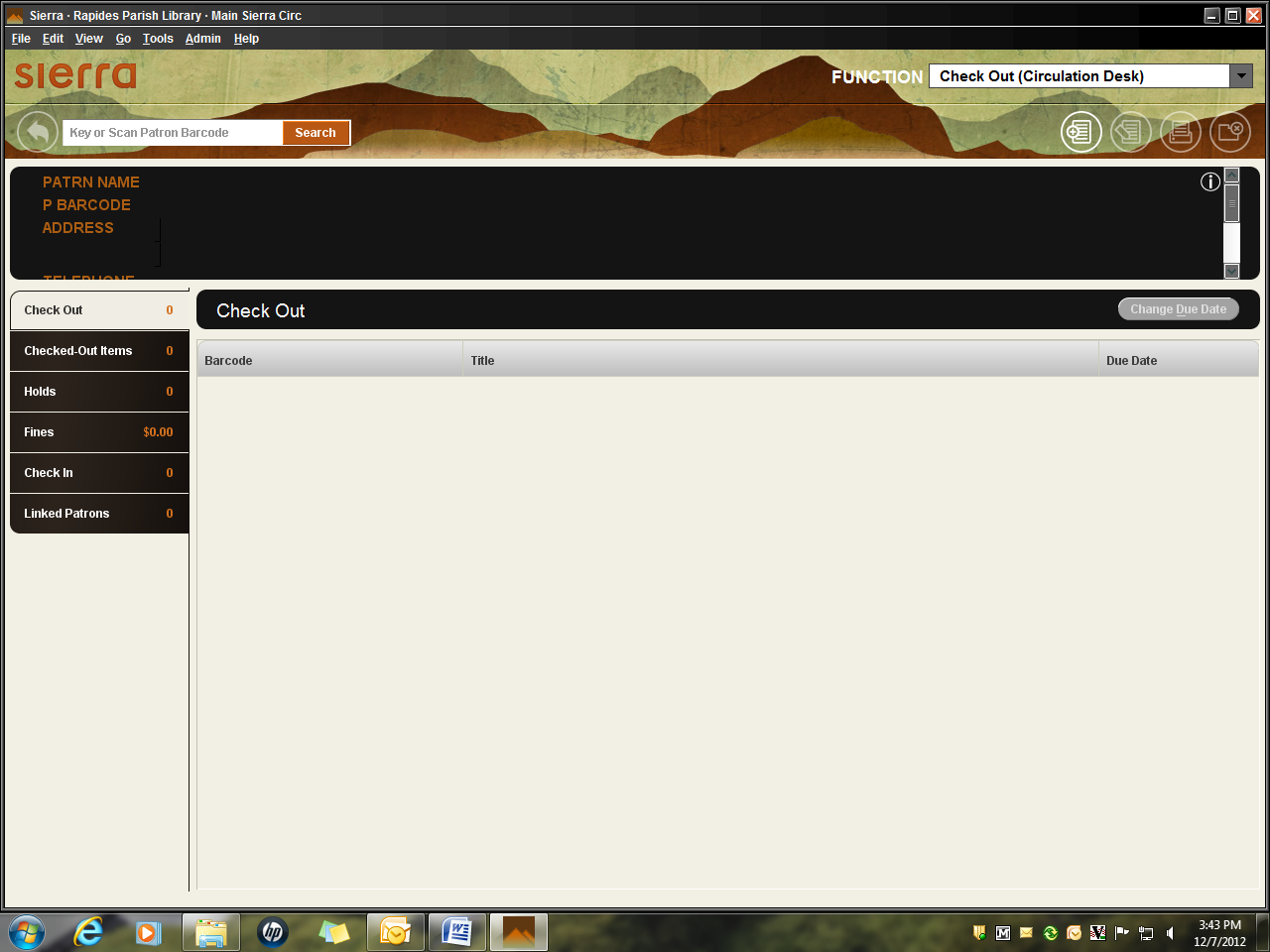1270x952 pixels.
Task: Go to the Linked Patrons tab
Action: [x=98, y=514]
